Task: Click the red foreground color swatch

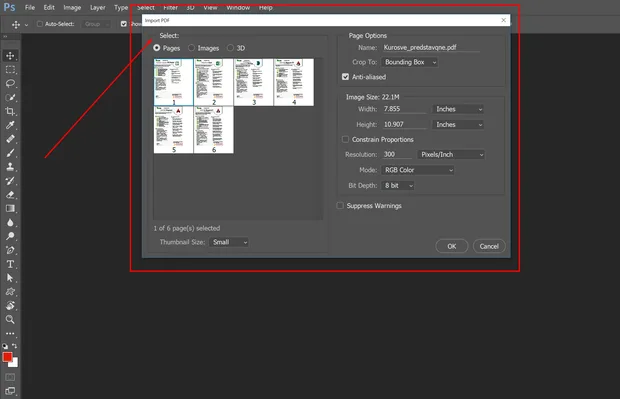Action: [7, 357]
